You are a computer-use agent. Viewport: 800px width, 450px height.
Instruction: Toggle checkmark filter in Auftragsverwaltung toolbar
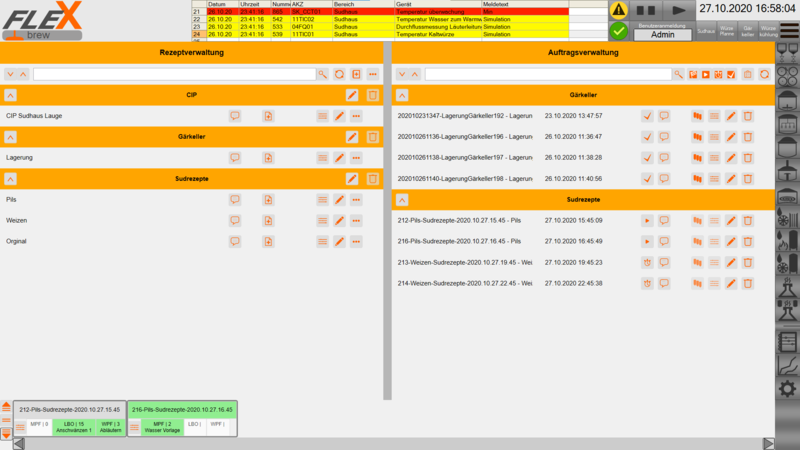tap(731, 74)
